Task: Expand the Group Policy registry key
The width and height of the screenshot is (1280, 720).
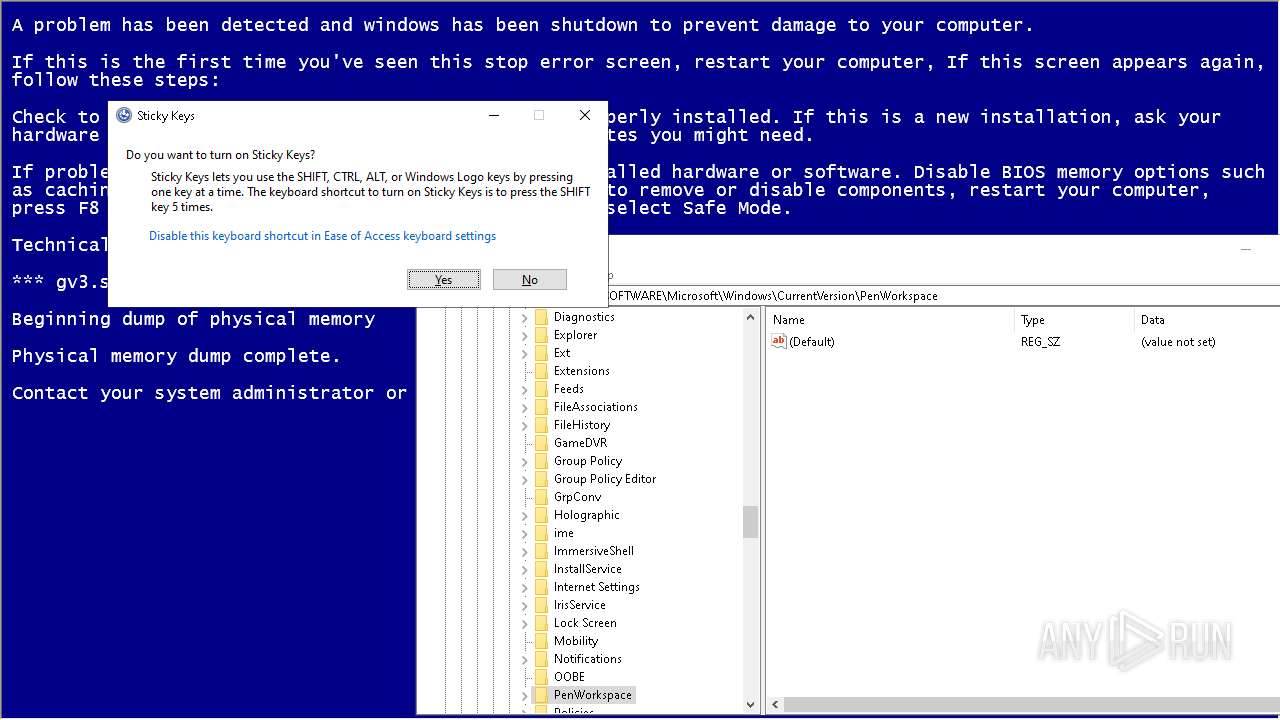Action: [x=524, y=461]
